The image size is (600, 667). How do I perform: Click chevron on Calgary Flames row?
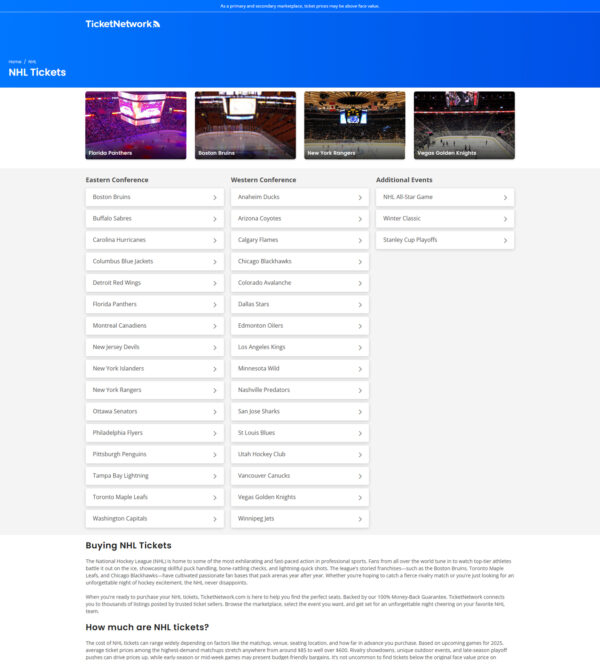[360, 240]
